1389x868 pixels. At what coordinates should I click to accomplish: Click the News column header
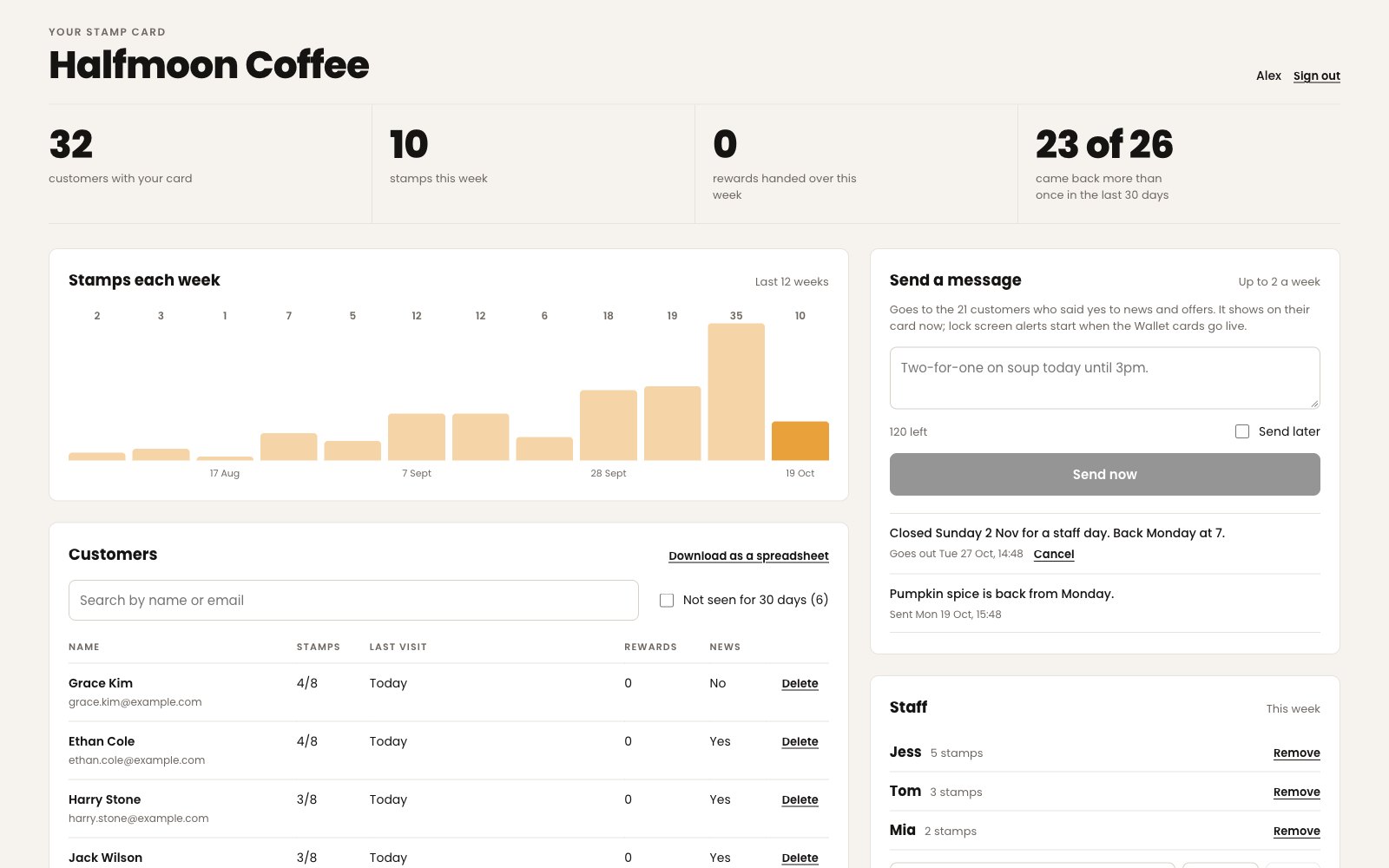pyautogui.click(x=725, y=647)
